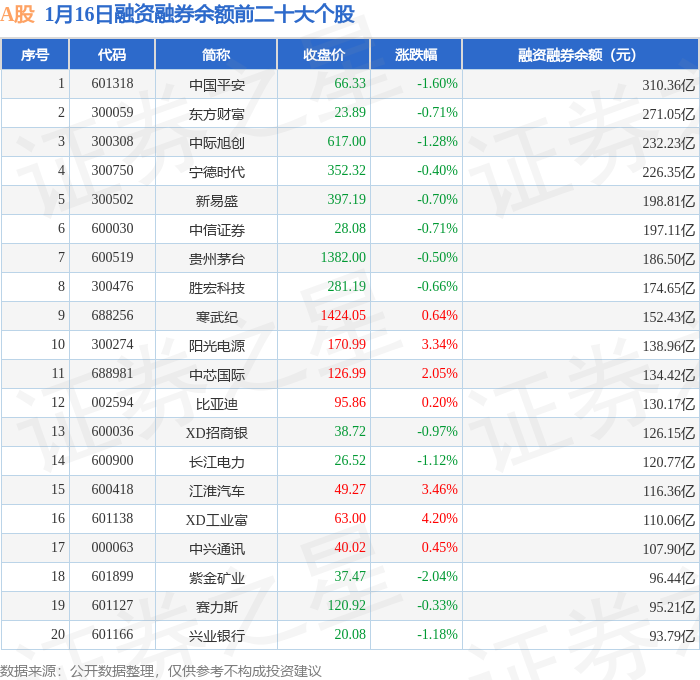Viewport: 700px width, 680px height.
Task: Select stock name 新易盛
Action: click(x=217, y=201)
